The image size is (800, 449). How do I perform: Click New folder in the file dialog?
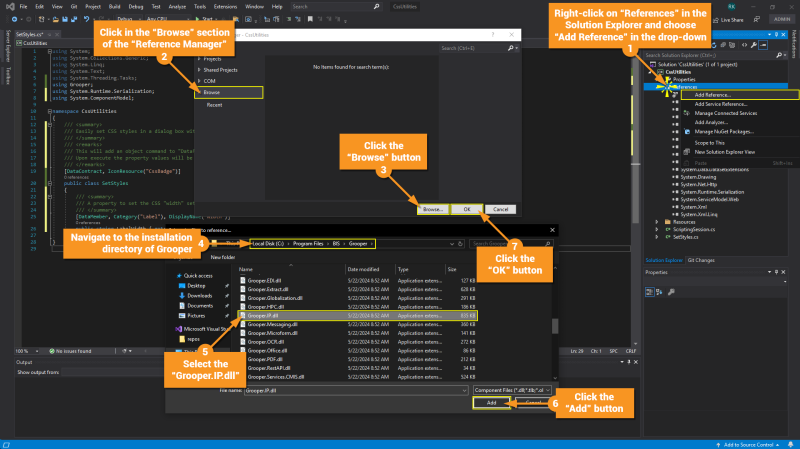point(222,257)
